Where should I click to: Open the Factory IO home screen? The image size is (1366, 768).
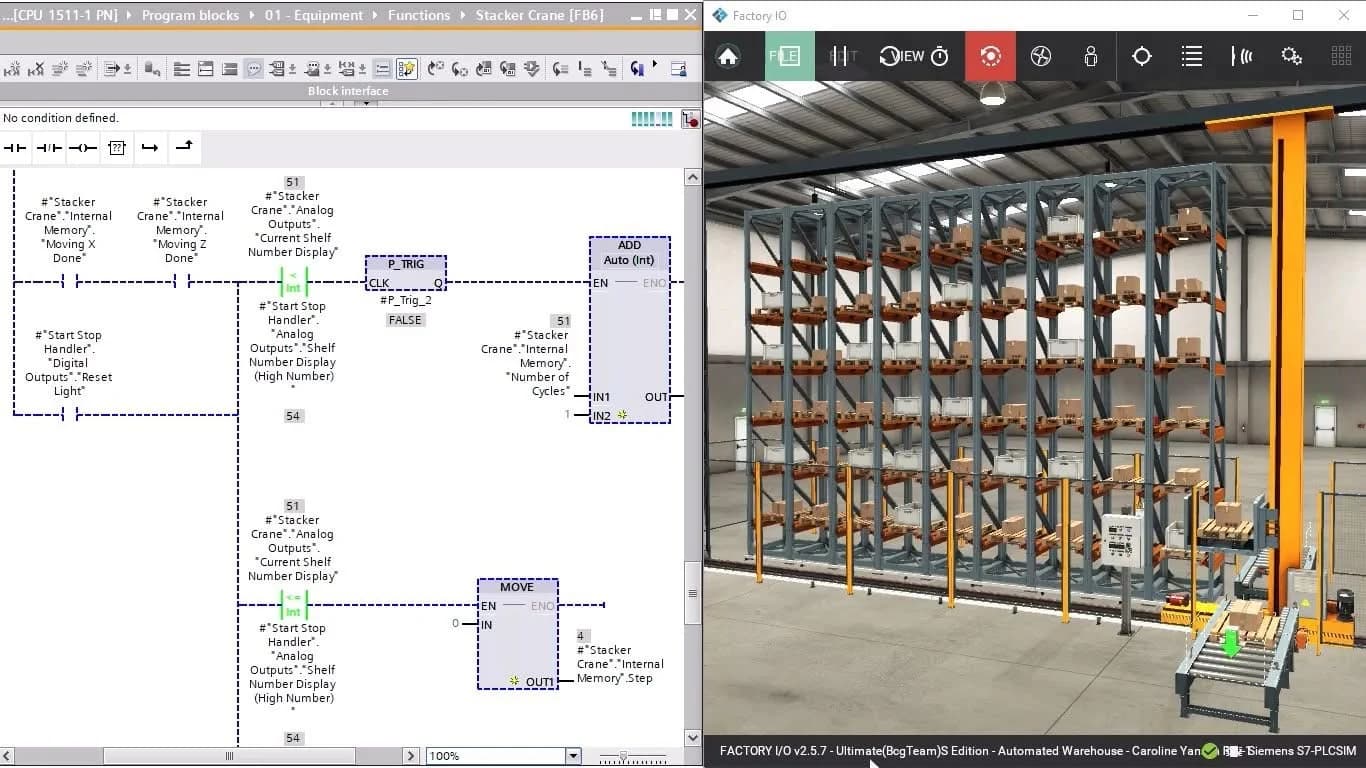728,56
